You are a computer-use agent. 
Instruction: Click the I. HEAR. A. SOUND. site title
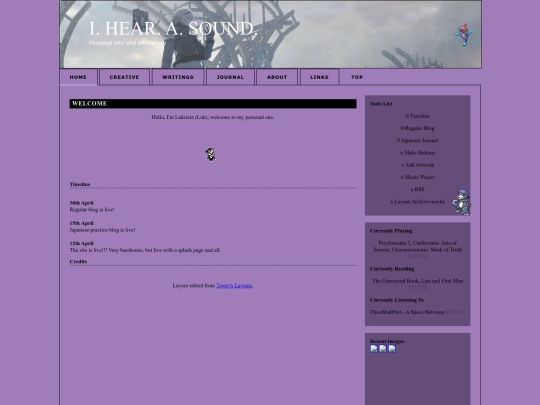[173, 29]
